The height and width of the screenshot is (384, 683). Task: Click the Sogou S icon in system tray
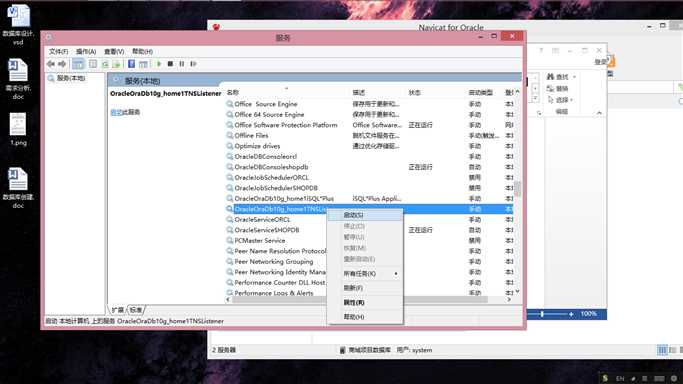point(605,378)
